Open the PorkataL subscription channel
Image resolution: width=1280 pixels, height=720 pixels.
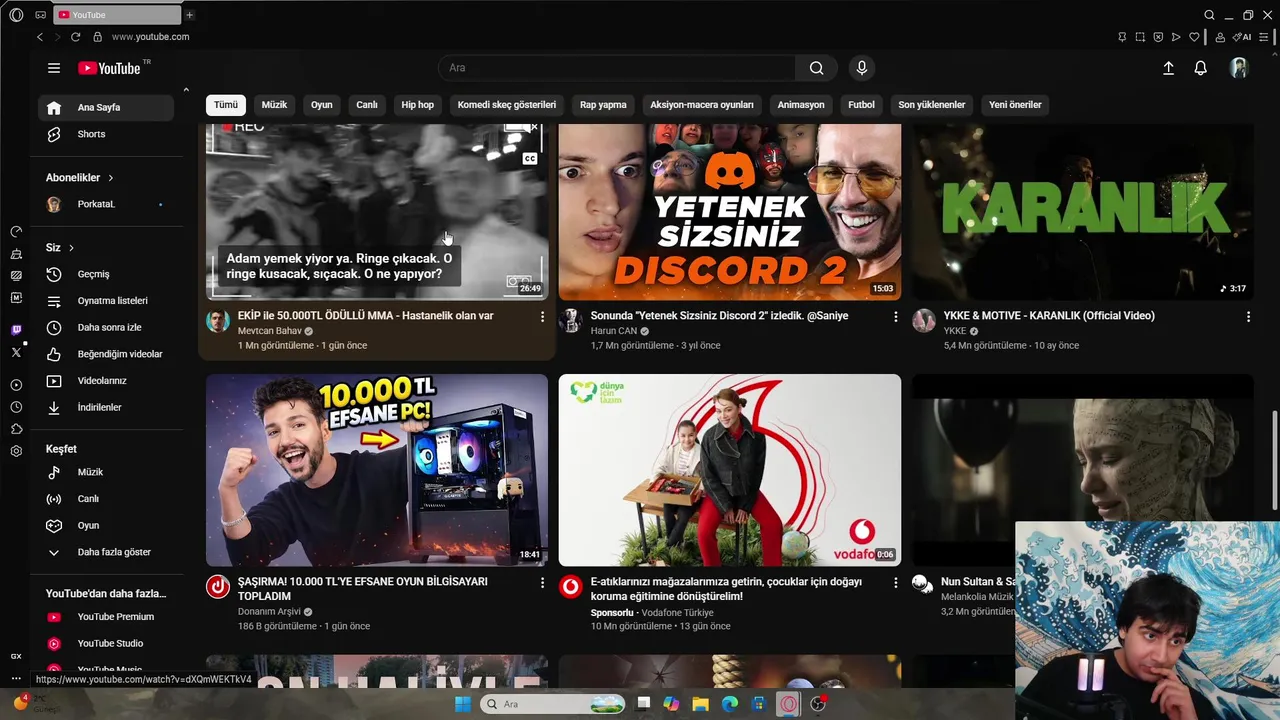coord(106,204)
